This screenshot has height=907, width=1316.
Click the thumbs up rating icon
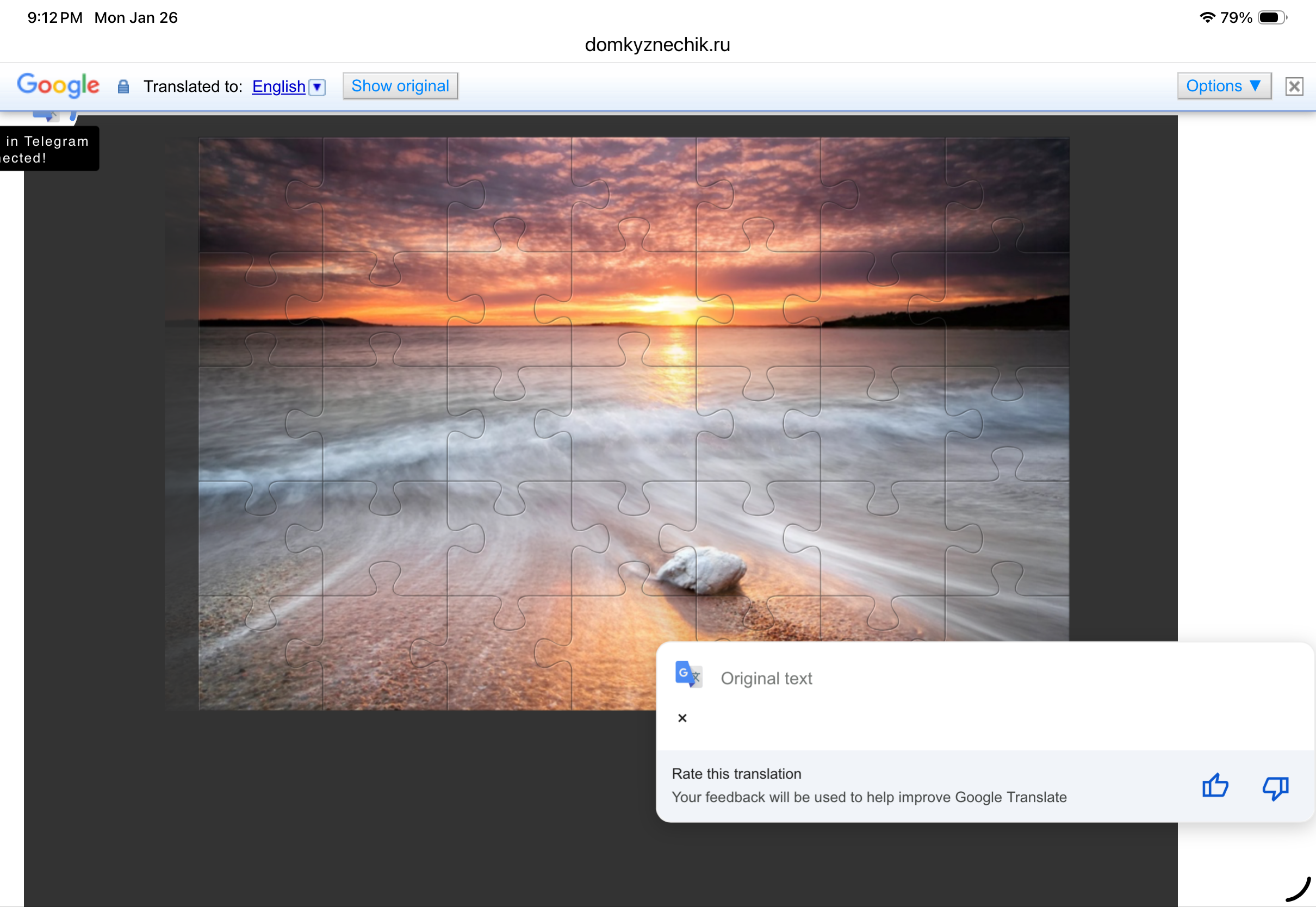coord(1215,786)
